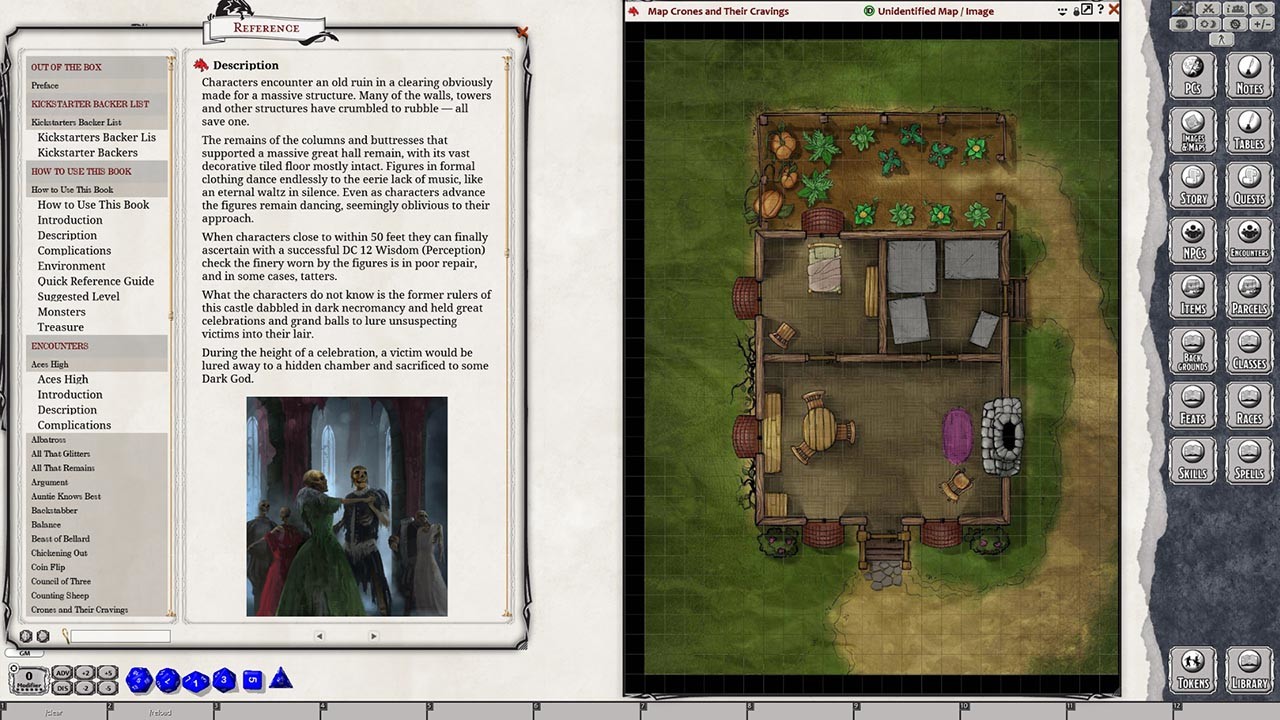Open the Encounters window
1280x720 pixels.
[x=1249, y=241]
